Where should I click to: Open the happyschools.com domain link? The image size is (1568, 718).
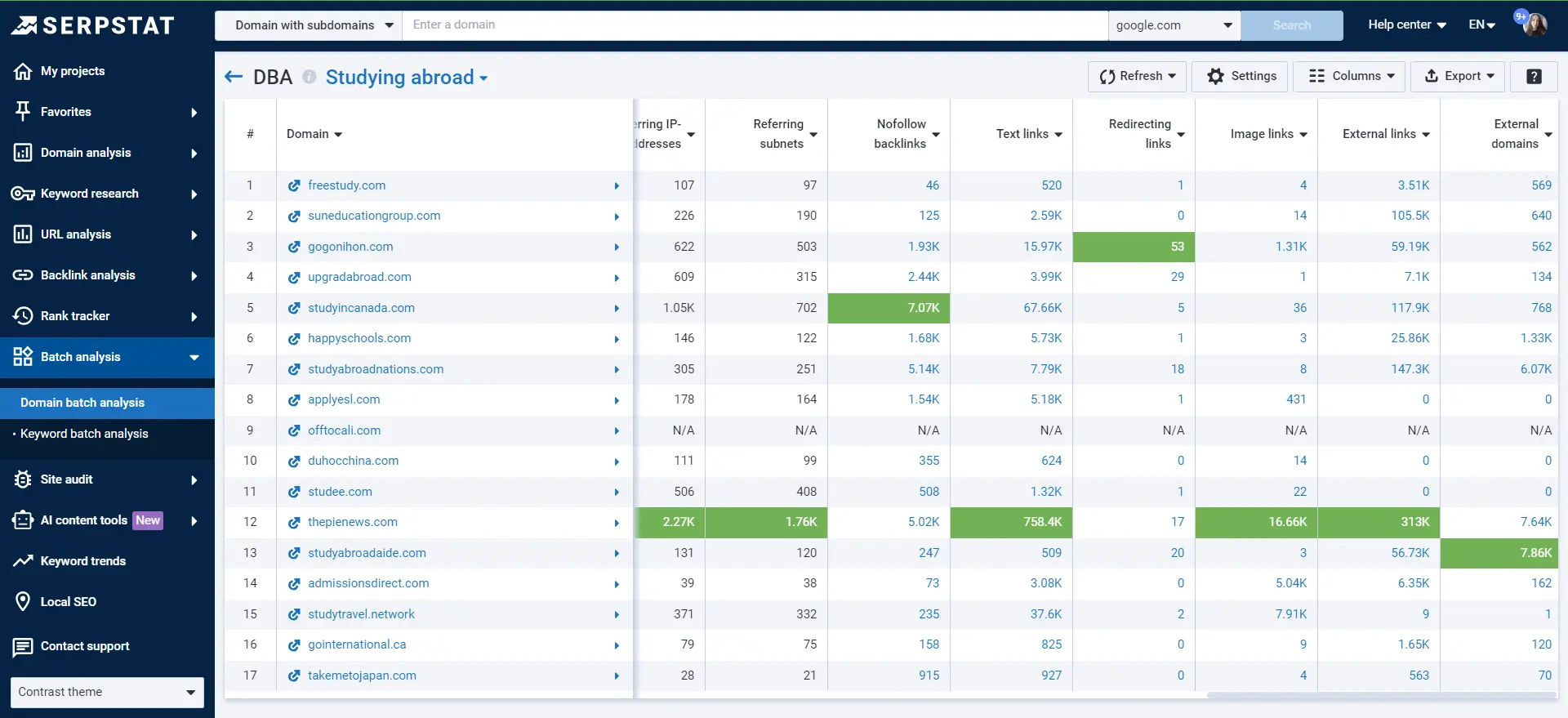(x=359, y=338)
